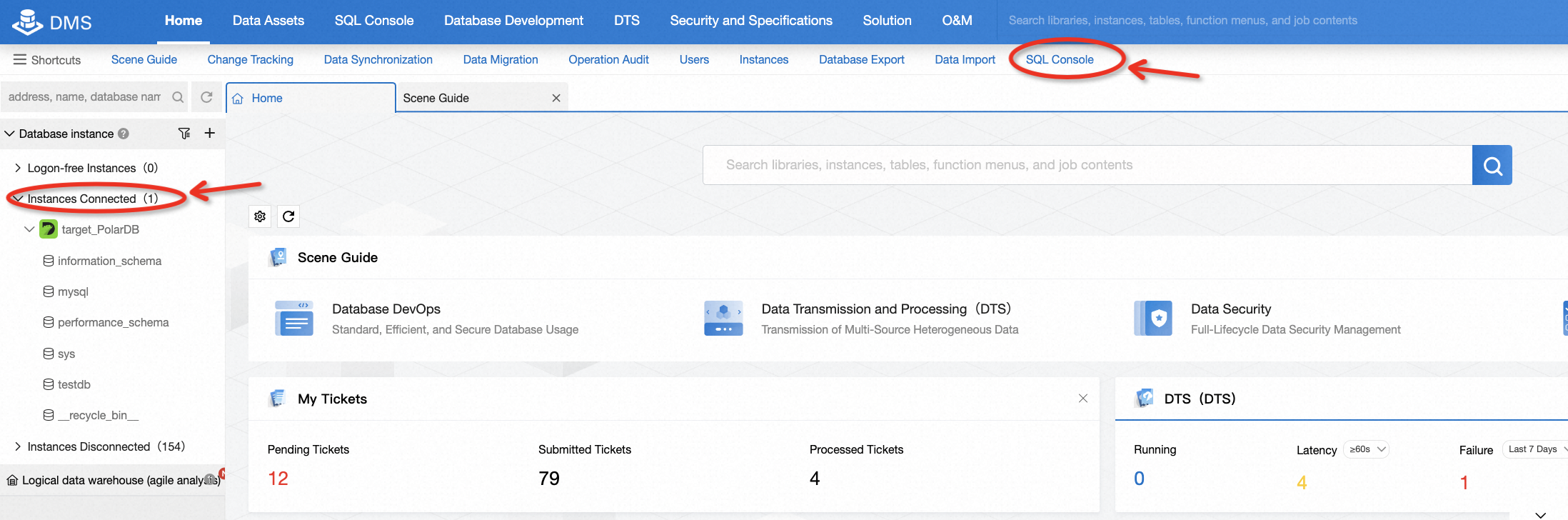Open Pending Tickets count 12
The height and width of the screenshot is (520, 1568).
pyautogui.click(x=278, y=479)
